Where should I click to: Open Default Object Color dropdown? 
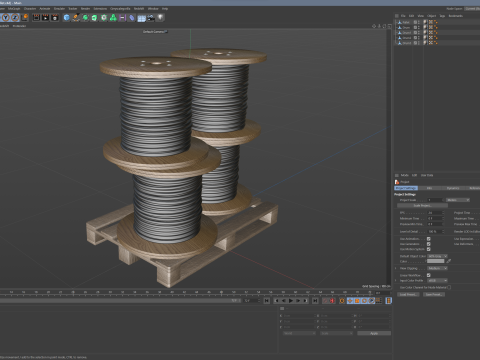[x=437, y=256]
